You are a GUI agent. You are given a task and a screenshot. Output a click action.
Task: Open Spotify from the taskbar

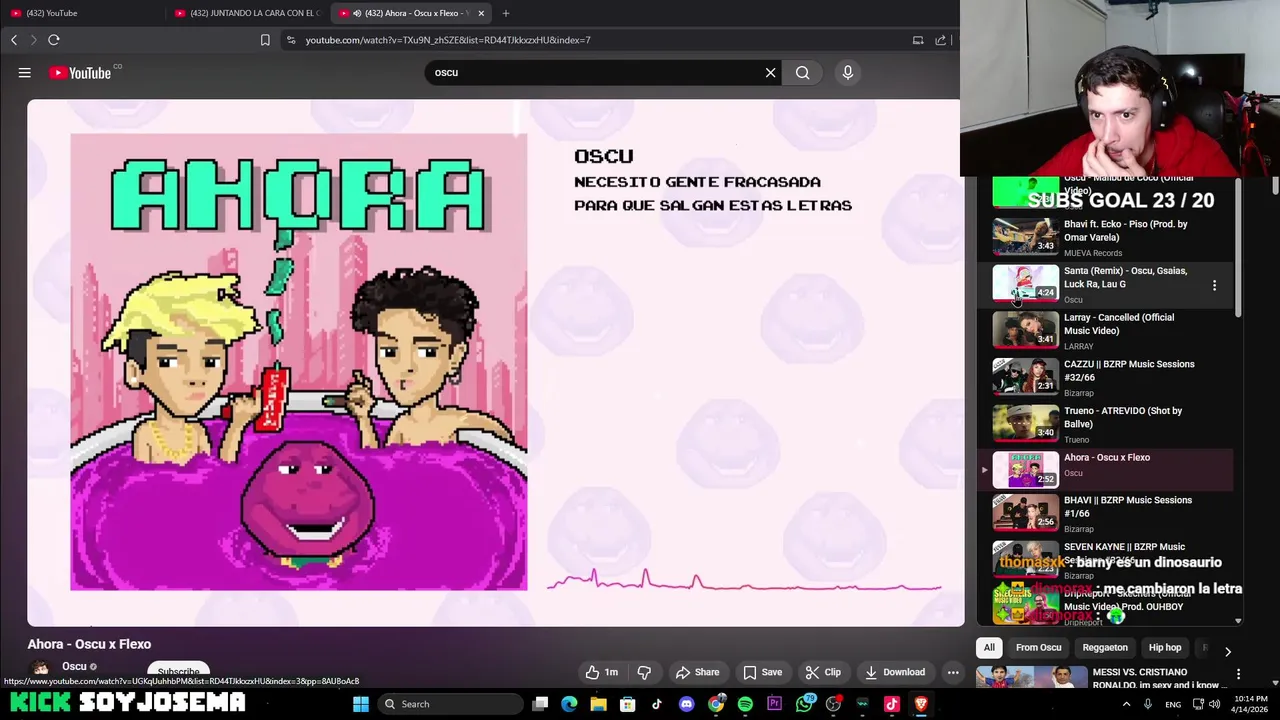745,704
